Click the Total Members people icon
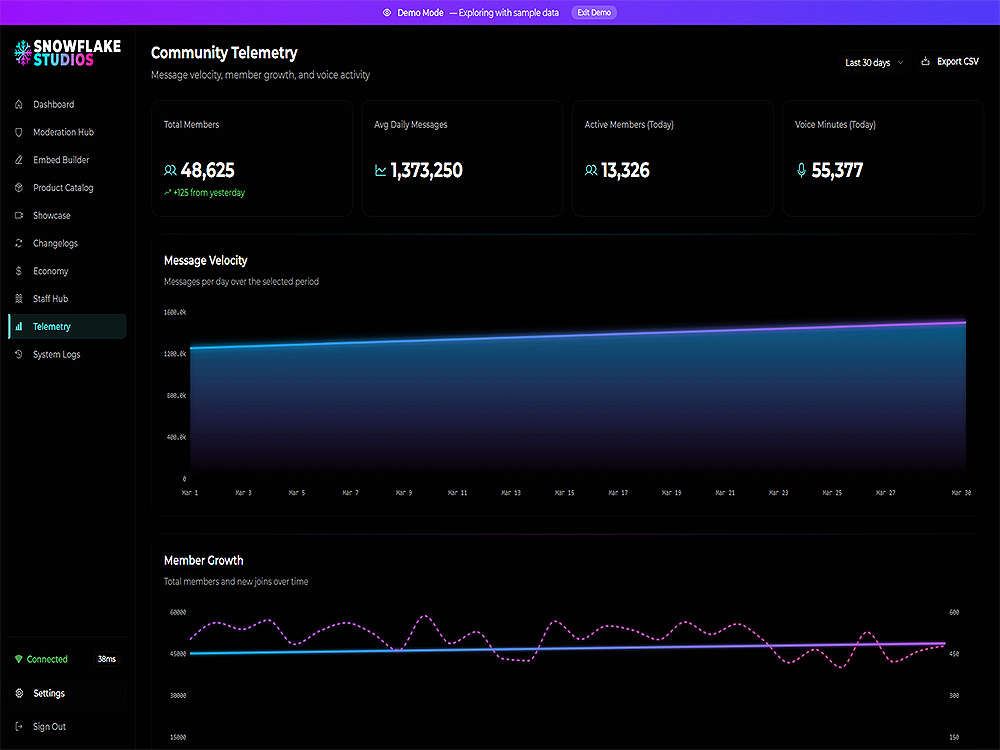 (x=170, y=170)
